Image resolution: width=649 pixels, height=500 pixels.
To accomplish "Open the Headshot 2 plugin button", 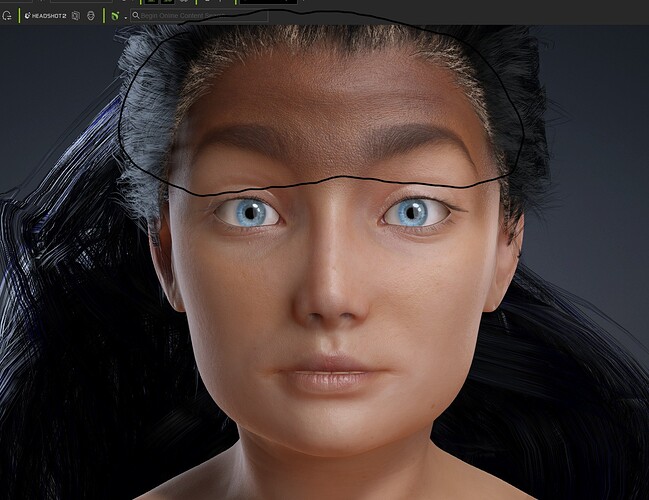I will [45, 16].
